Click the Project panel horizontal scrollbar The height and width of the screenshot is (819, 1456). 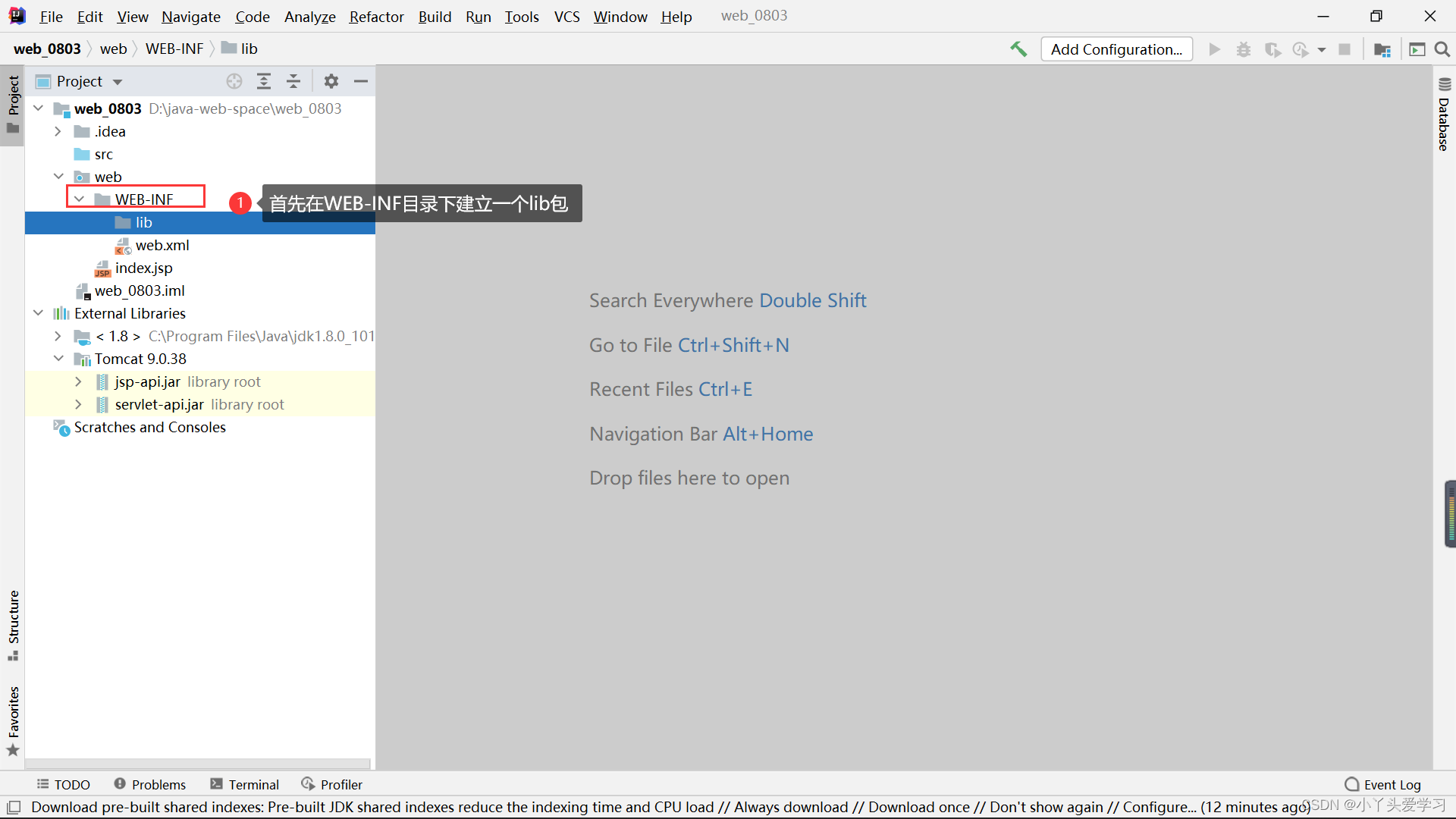click(x=198, y=764)
